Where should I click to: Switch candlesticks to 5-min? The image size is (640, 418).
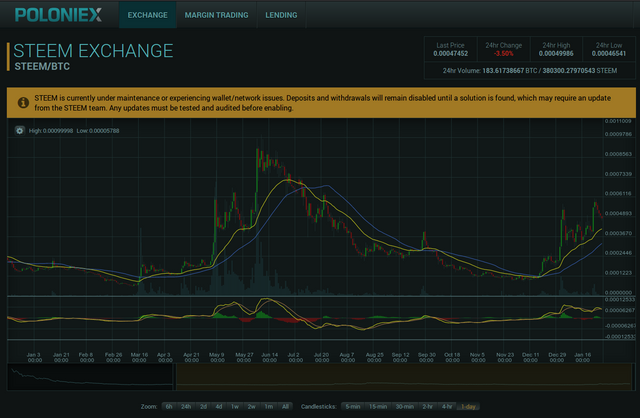(353, 407)
